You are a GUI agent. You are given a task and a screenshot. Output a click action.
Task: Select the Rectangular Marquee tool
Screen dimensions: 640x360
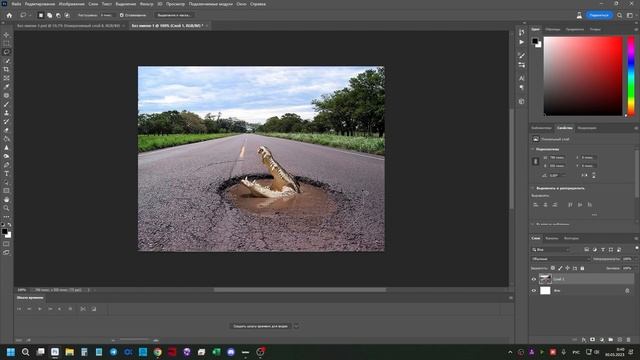pos(6,43)
